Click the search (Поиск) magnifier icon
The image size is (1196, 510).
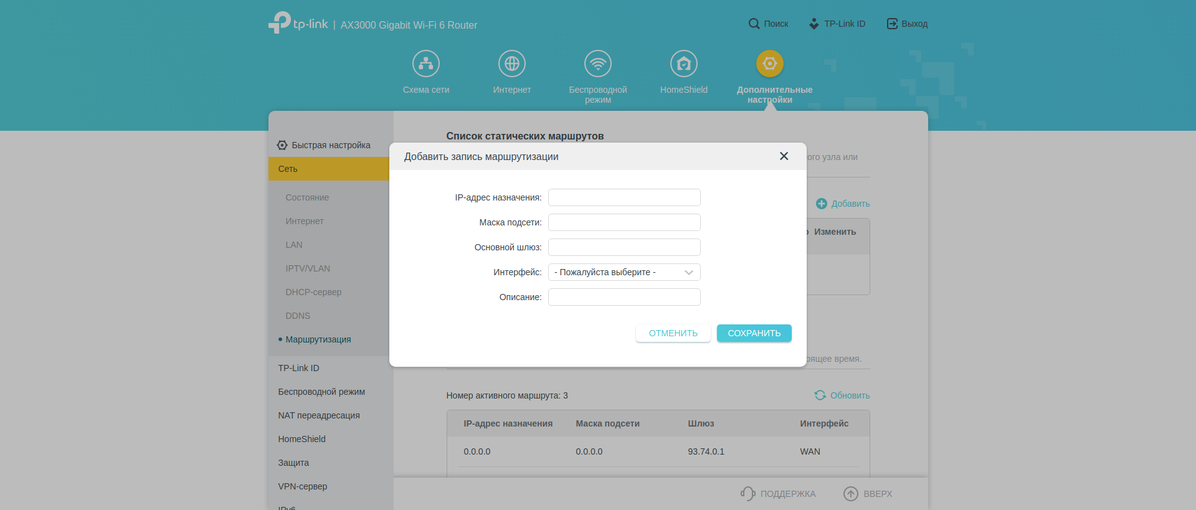[x=754, y=23]
